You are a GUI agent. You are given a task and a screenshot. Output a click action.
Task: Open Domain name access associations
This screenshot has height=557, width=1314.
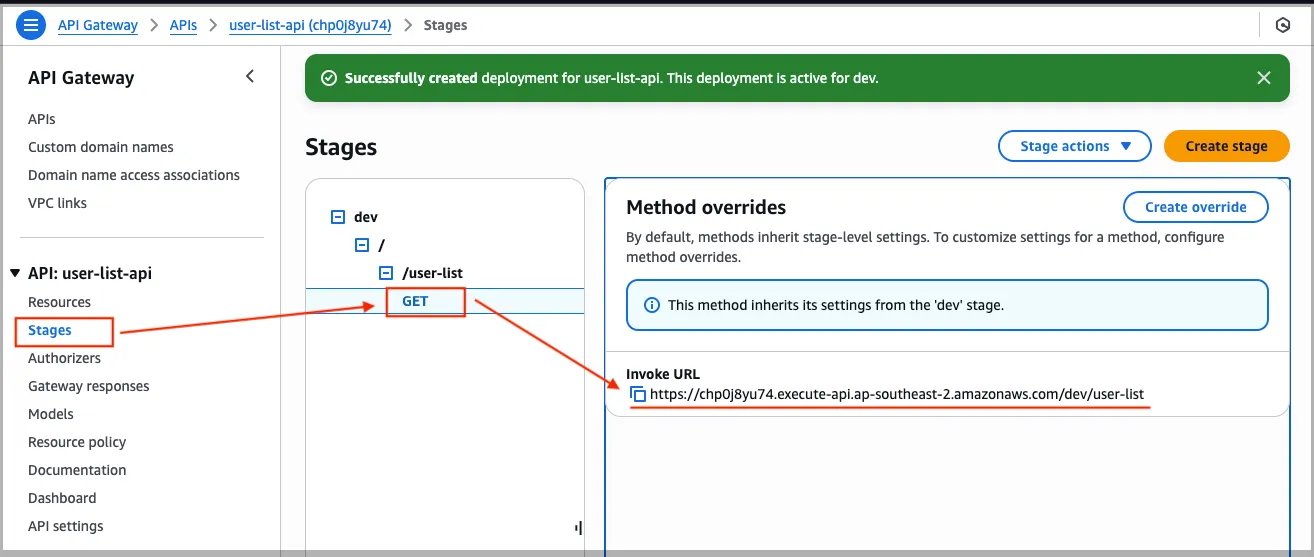[134, 175]
